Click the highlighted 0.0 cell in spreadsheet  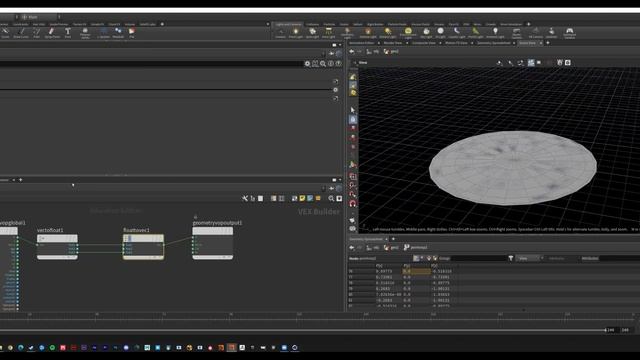(x=416, y=271)
